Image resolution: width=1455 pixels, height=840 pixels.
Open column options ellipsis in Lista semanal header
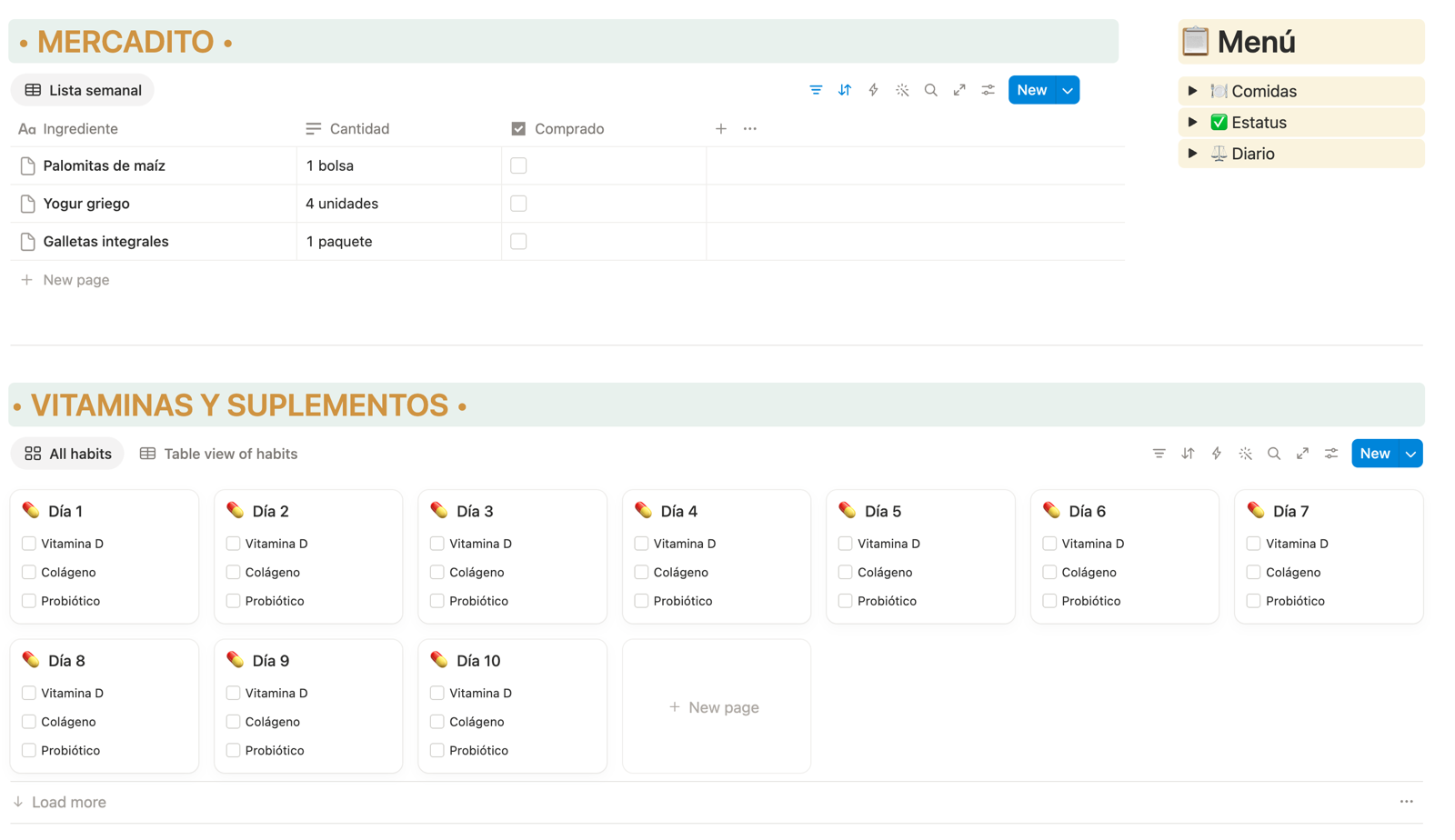point(750,129)
